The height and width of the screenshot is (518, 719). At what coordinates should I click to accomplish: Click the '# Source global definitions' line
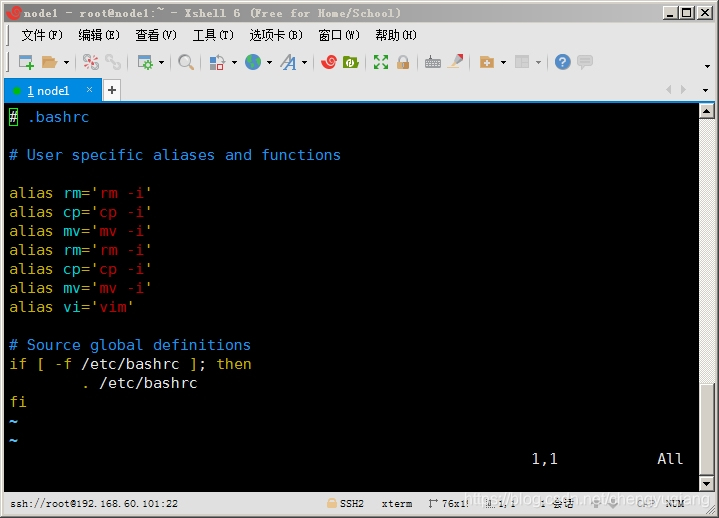coord(130,345)
